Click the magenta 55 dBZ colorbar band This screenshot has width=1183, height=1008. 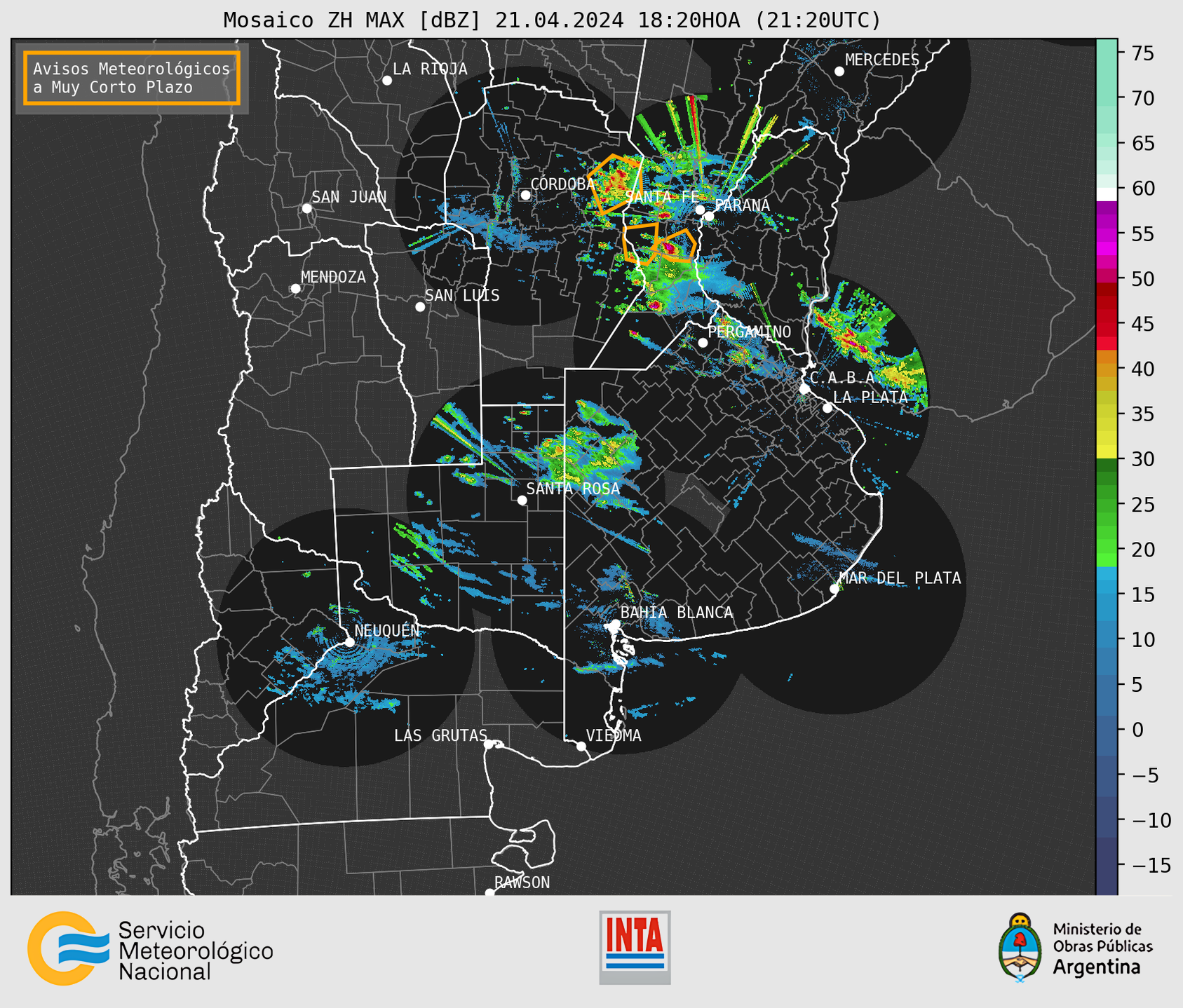pos(1106,233)
